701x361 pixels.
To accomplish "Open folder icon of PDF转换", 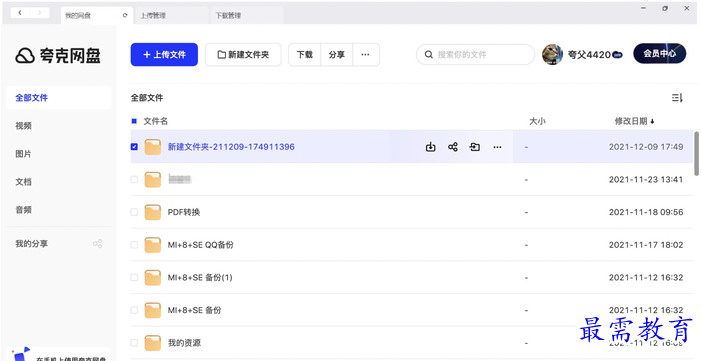I will 152,212.
